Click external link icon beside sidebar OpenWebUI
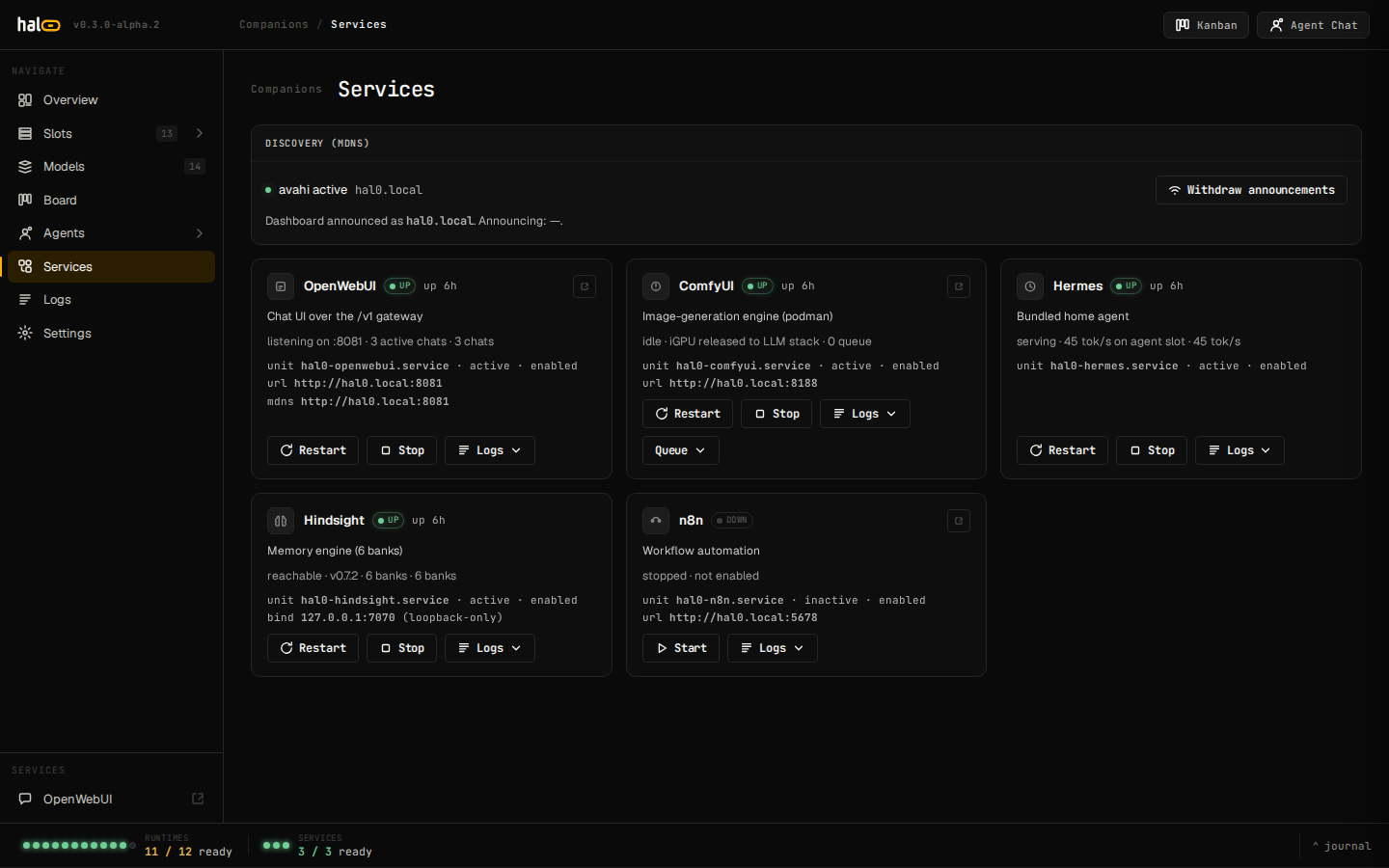The width and height of the screenshot is (1389, 868). 198,799
